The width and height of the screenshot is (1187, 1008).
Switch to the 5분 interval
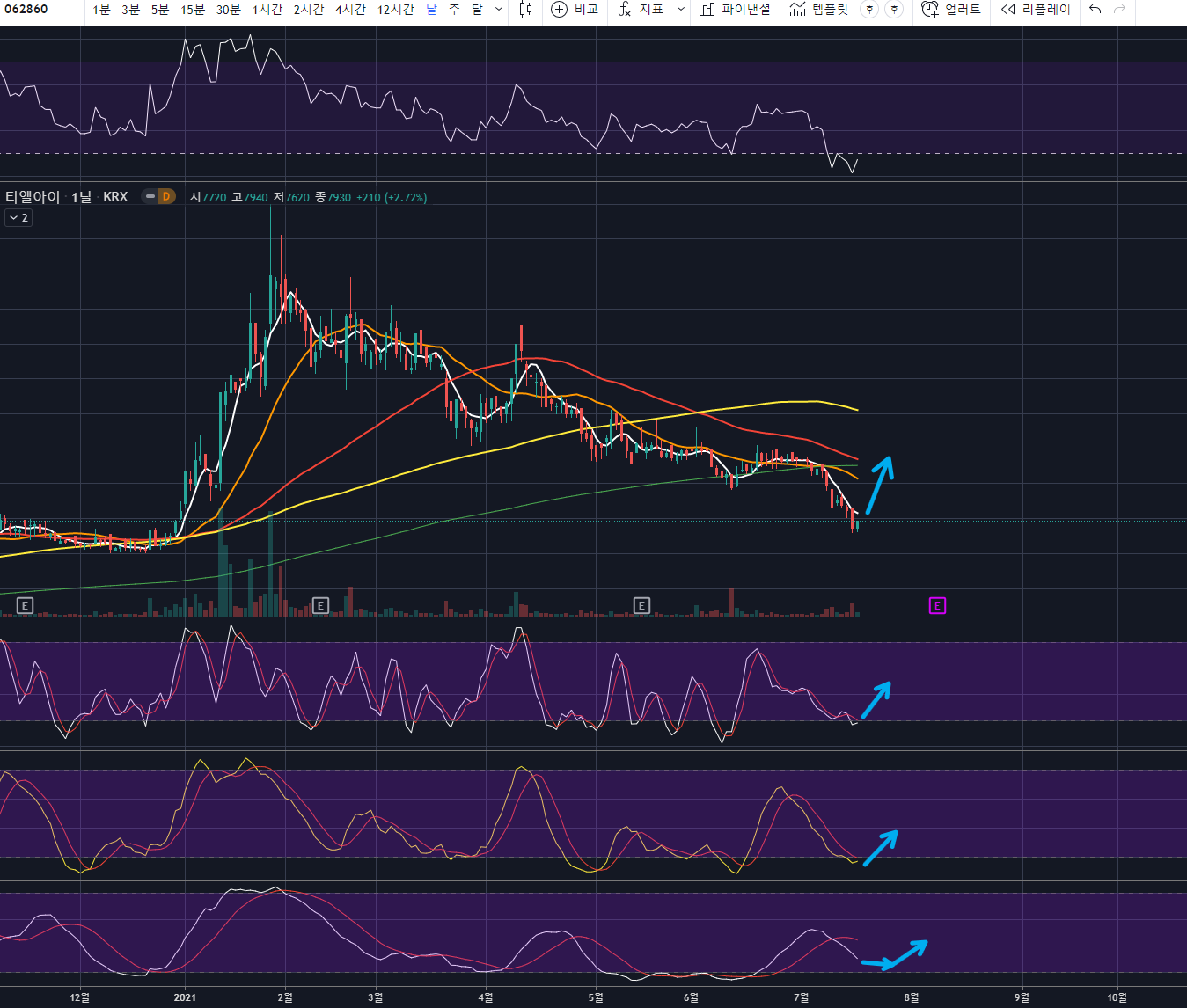[159, 10]
